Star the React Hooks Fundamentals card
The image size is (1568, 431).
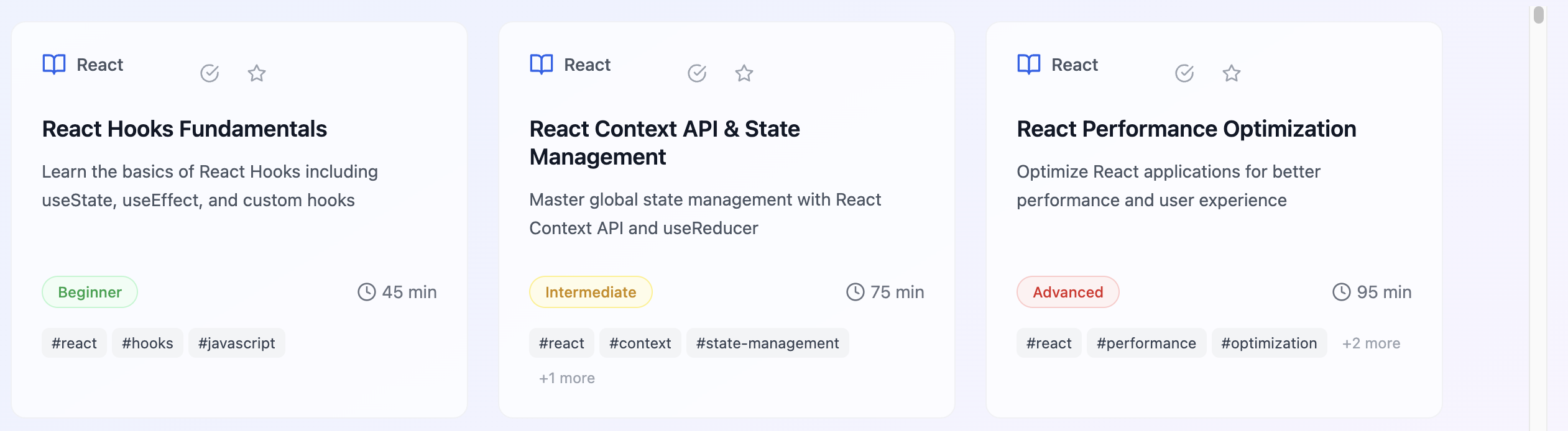tap(257, 73)
